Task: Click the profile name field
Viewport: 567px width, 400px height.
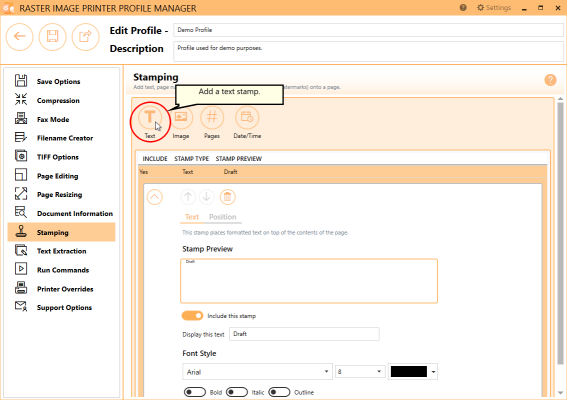Action: pos(368,30)
